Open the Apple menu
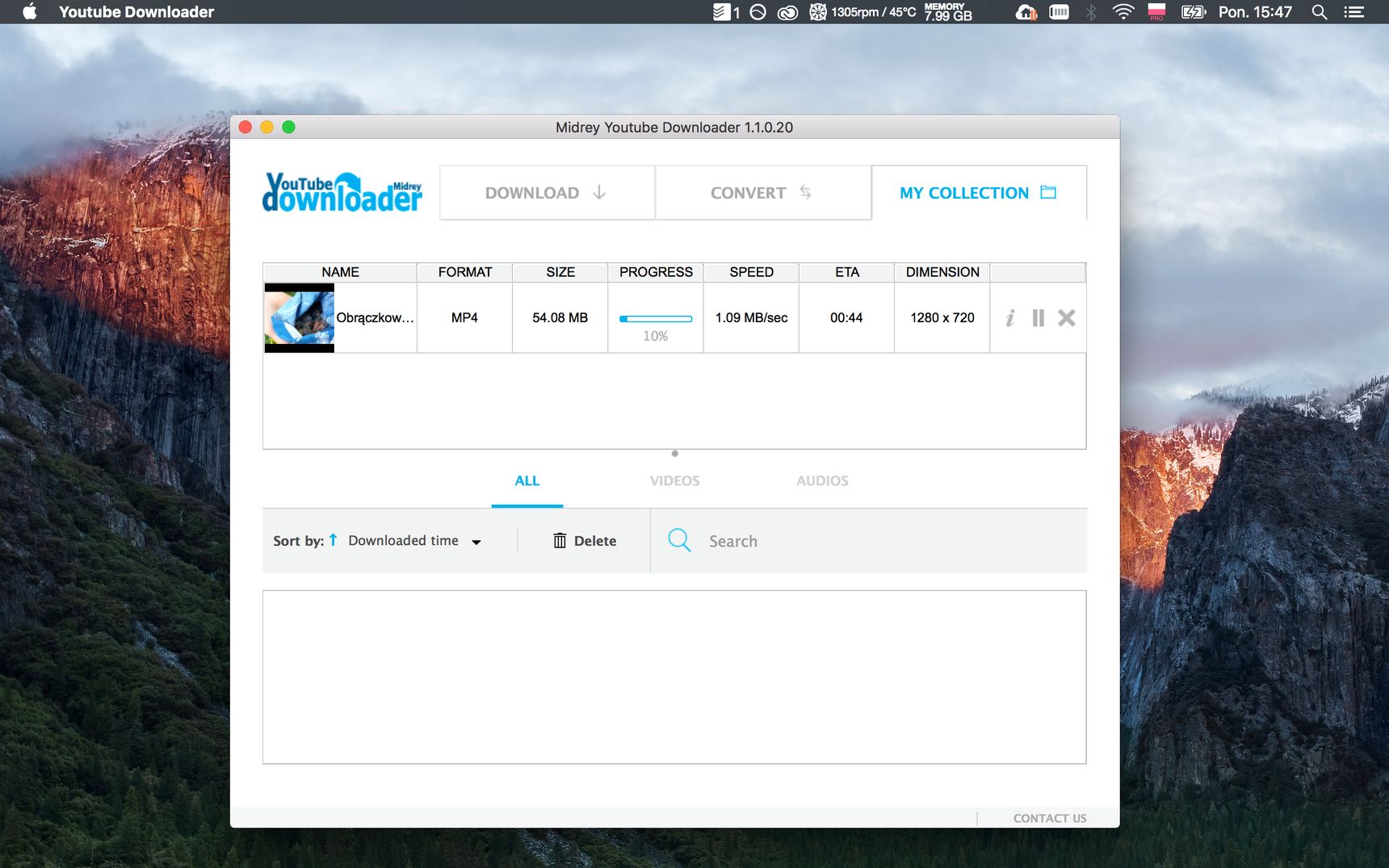The image size is (1389, 868). (x=30, y=11)
